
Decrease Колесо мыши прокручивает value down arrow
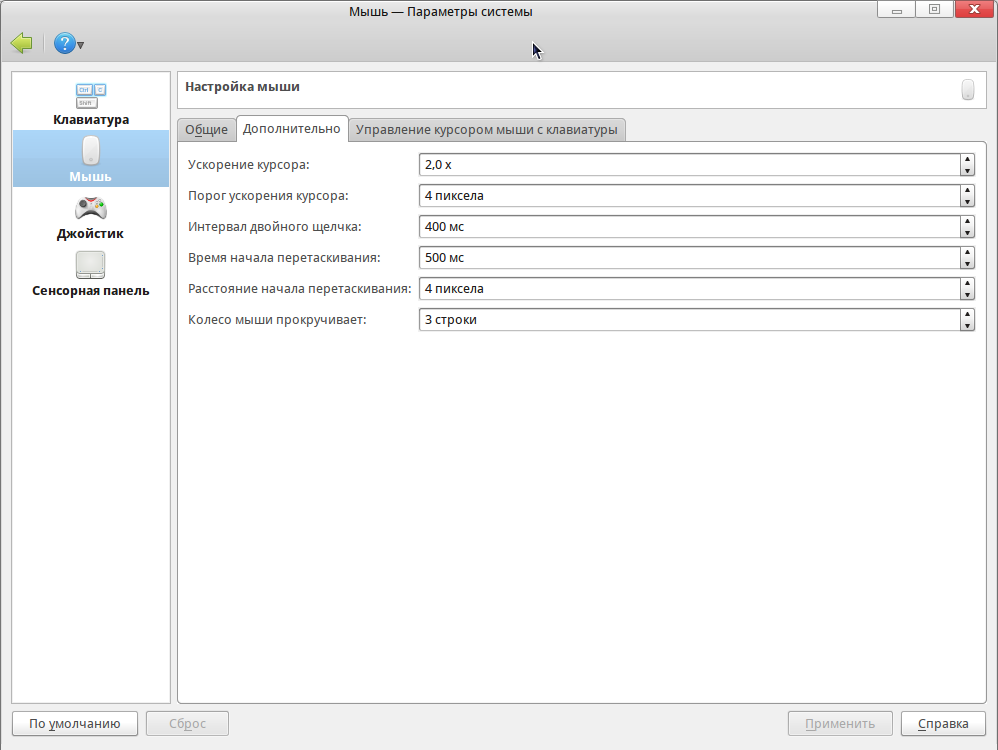click(967, 325)
